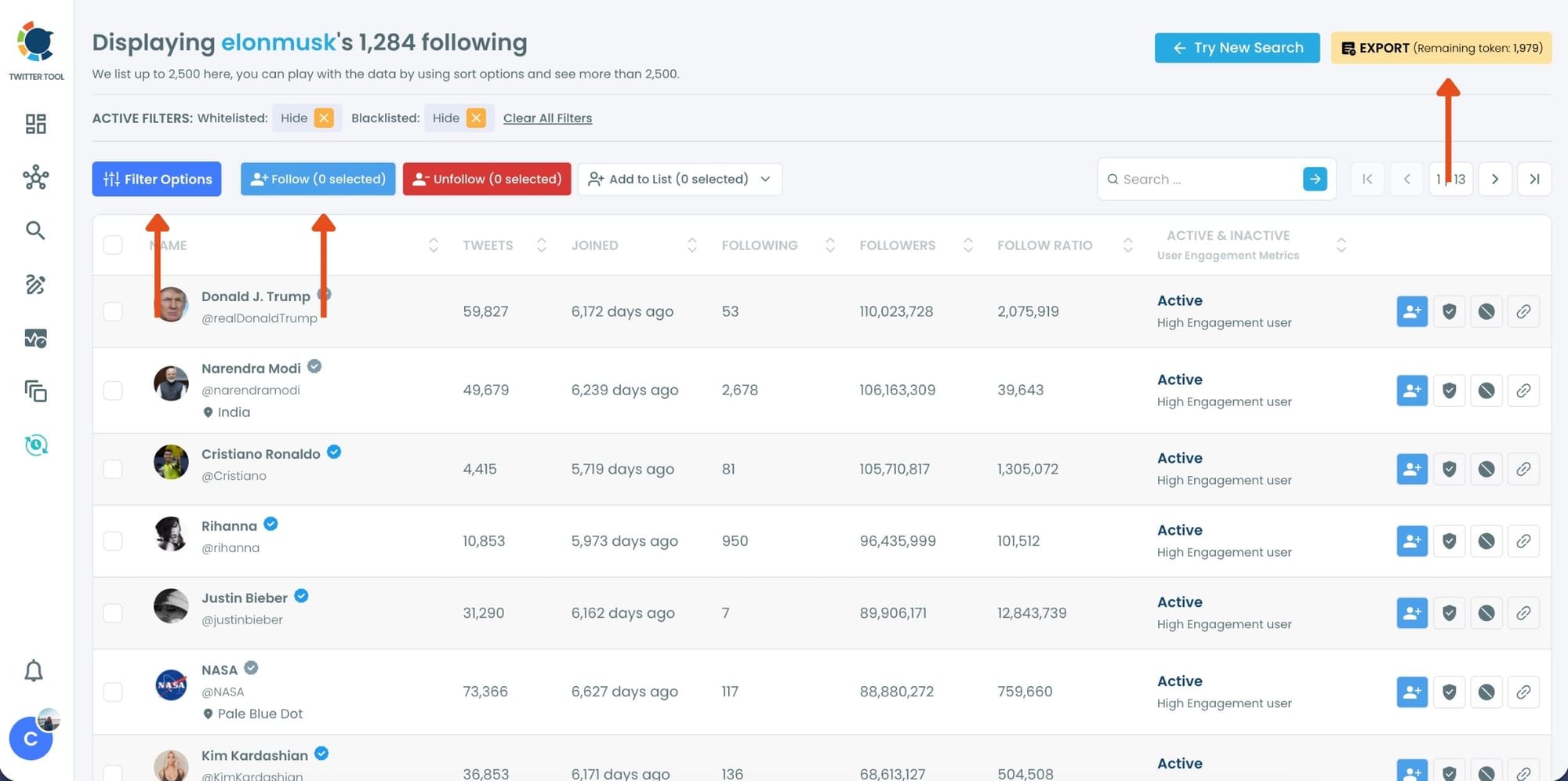Open Filter Options panel
Image resolution: width=1568 pixels, height=781 pixels.
(x=157, y=179)
